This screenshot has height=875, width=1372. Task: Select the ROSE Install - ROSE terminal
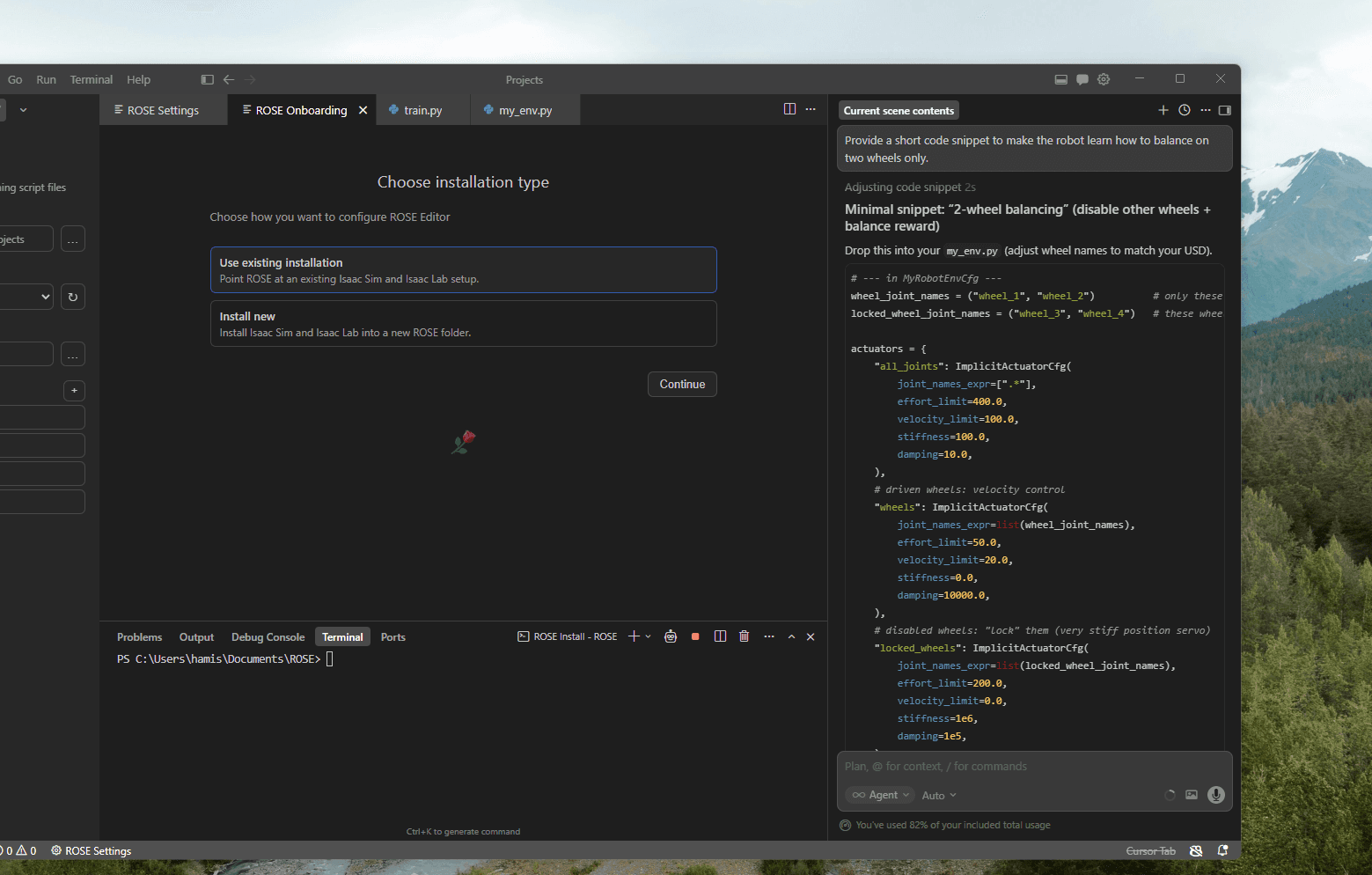point(568,636)
